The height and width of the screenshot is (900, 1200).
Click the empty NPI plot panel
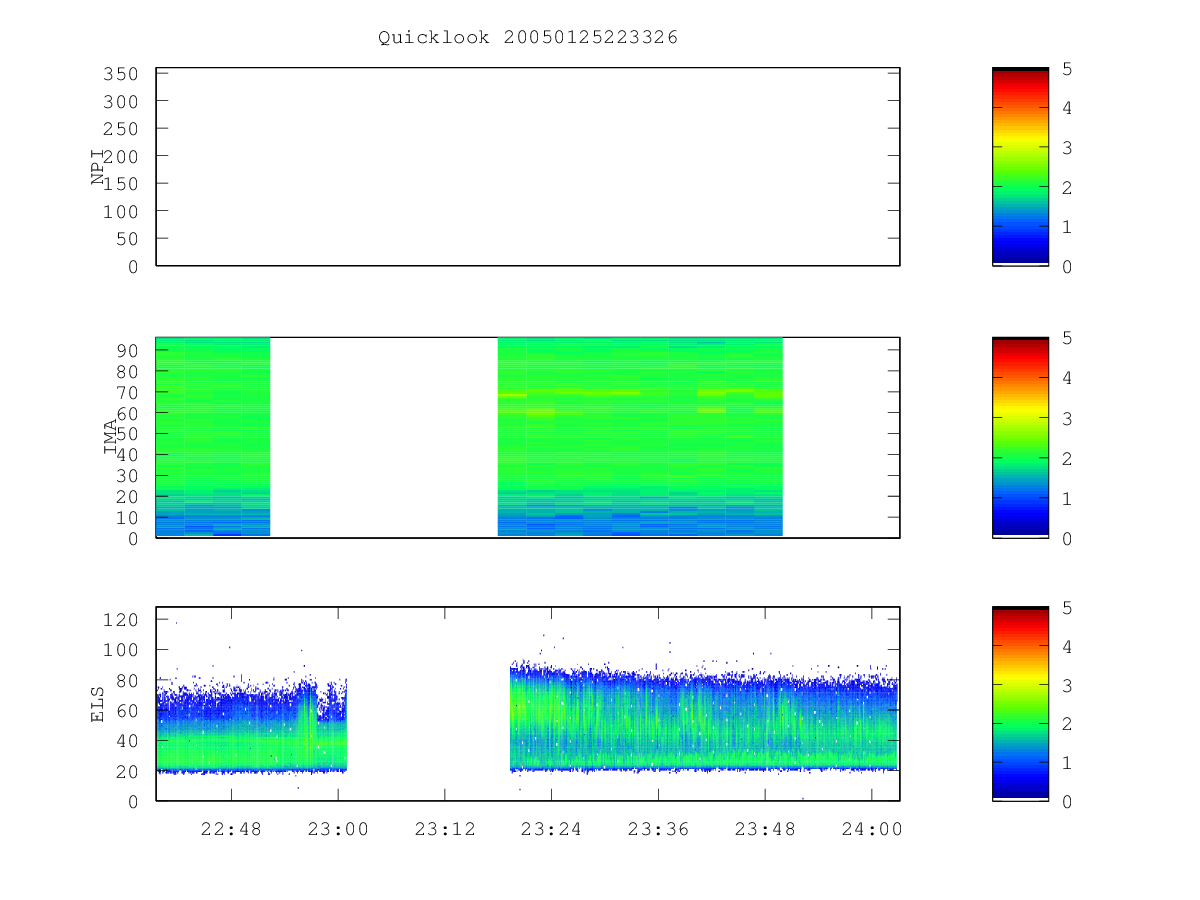click(528, 167)
